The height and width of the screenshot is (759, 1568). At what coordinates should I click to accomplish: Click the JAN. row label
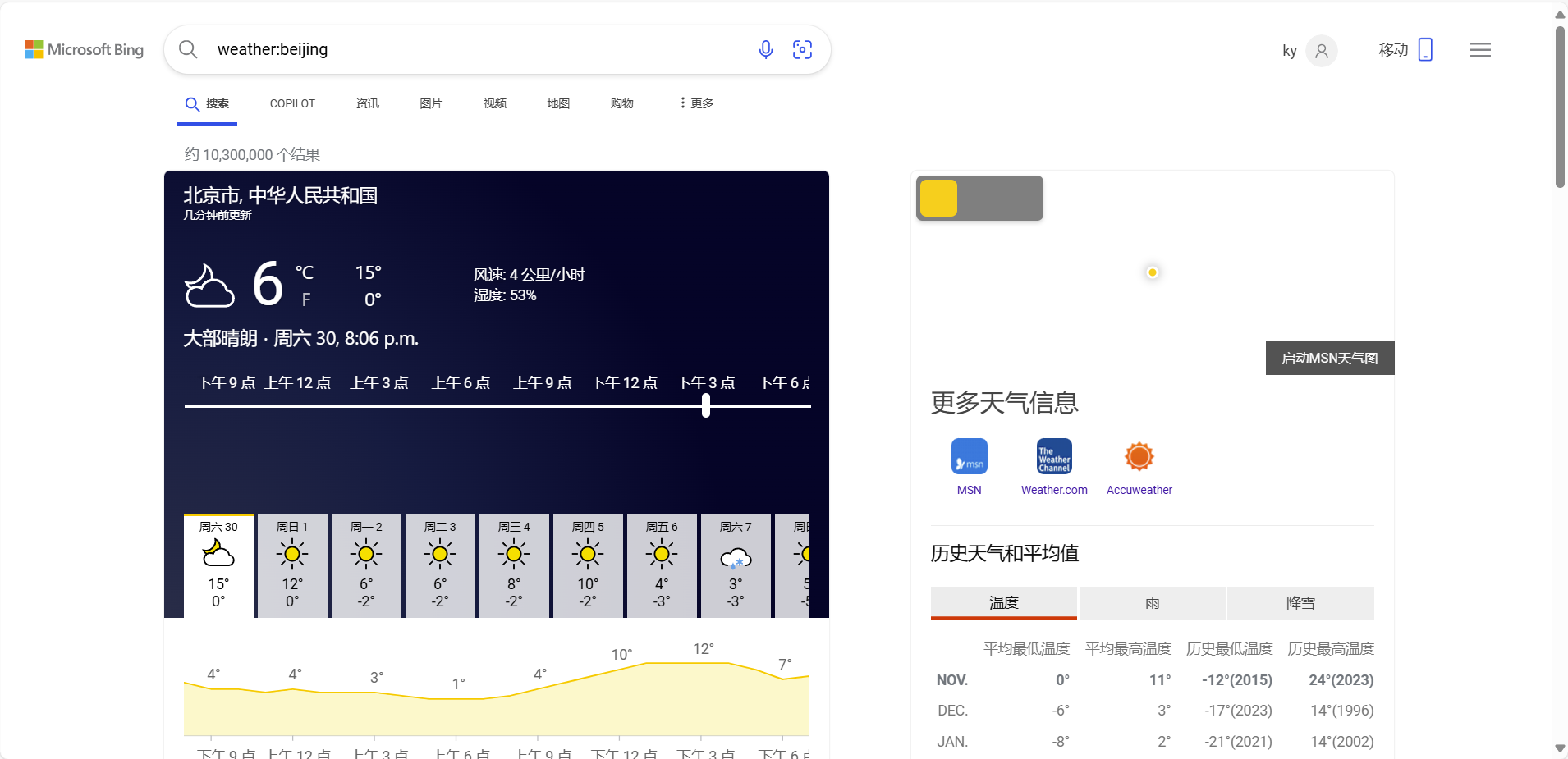pos(953,742)
